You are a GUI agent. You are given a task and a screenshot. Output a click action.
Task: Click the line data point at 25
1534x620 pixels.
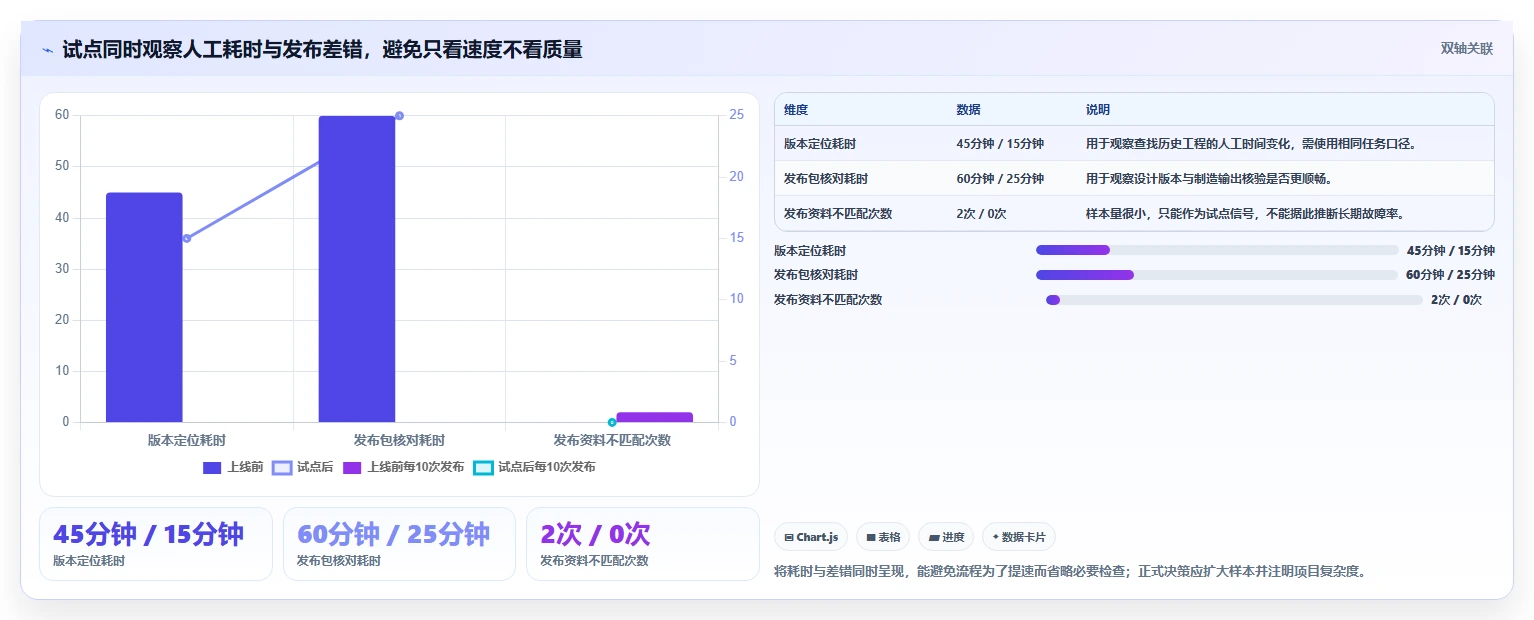tap(399, 116)
